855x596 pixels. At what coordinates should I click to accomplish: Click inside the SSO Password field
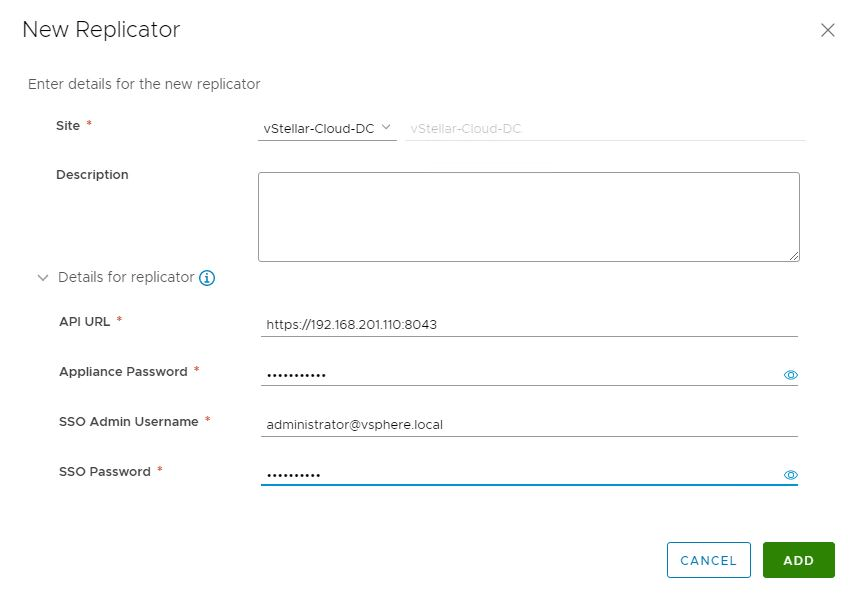pos(521,474)
